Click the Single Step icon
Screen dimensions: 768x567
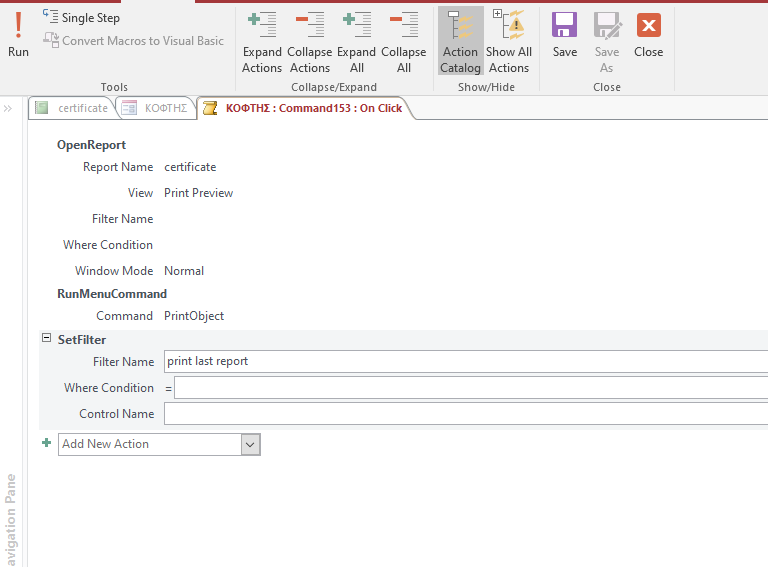pyautogui.click(x=50, y=16)
